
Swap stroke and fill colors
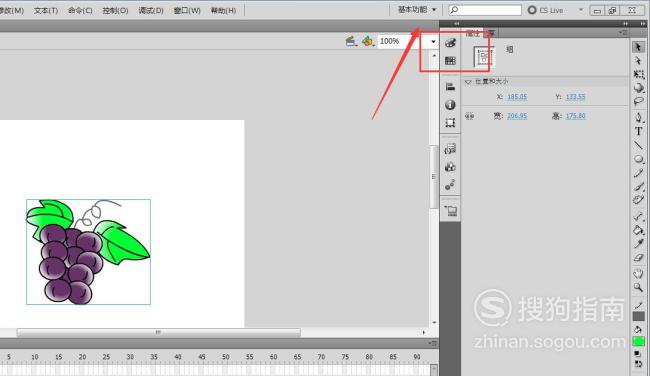coord(638,364)
